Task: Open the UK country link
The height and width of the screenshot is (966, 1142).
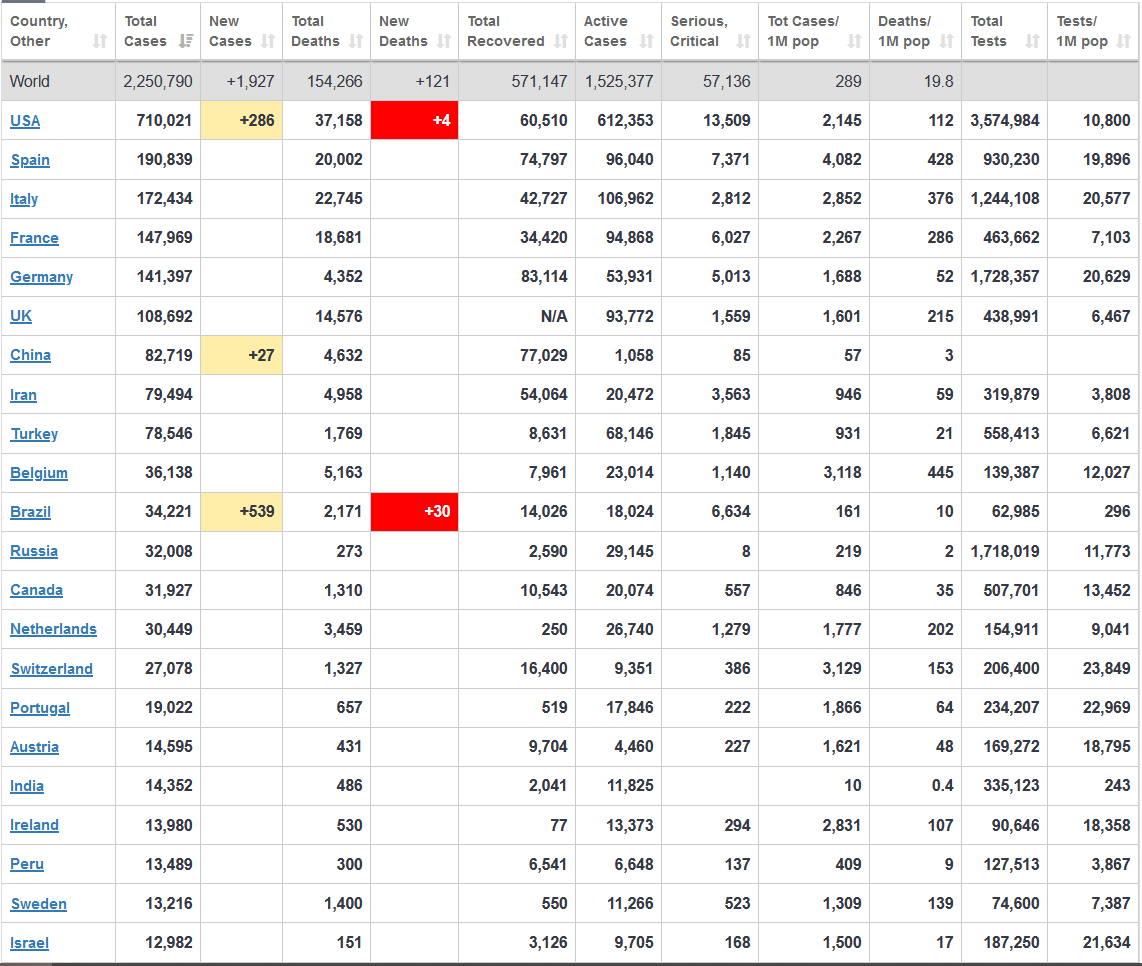Action: (21, 316)
